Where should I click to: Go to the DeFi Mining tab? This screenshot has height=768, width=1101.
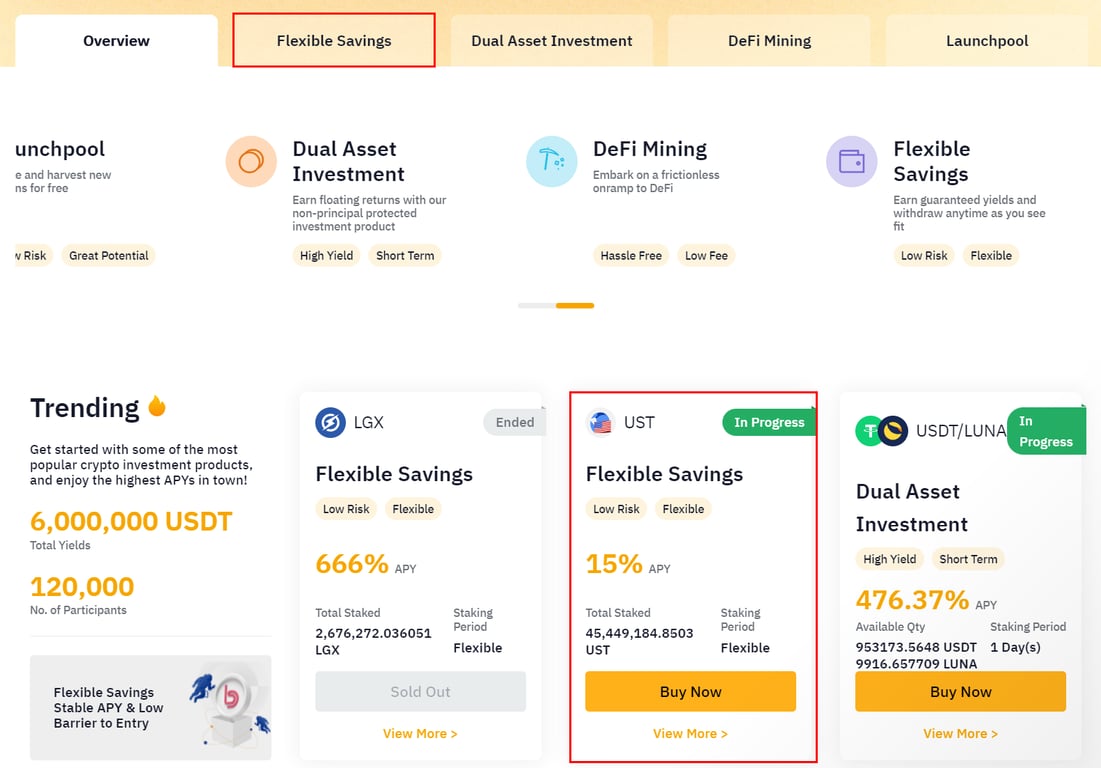(x=769, y=41)
